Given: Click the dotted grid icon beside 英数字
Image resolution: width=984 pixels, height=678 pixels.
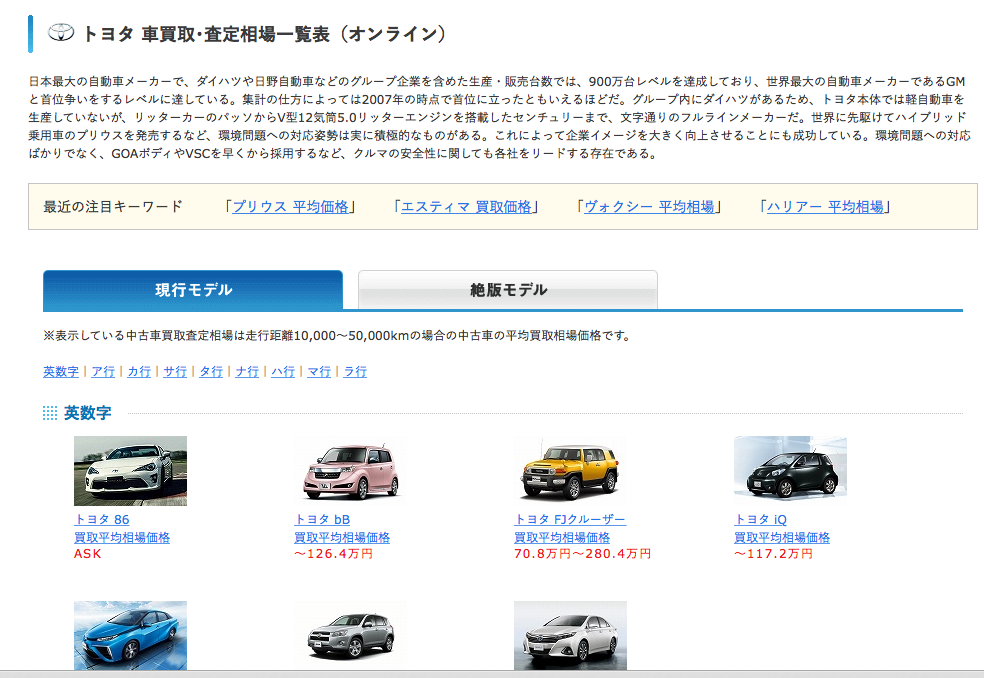Looking at the screenshot, I should click(50, 413).
